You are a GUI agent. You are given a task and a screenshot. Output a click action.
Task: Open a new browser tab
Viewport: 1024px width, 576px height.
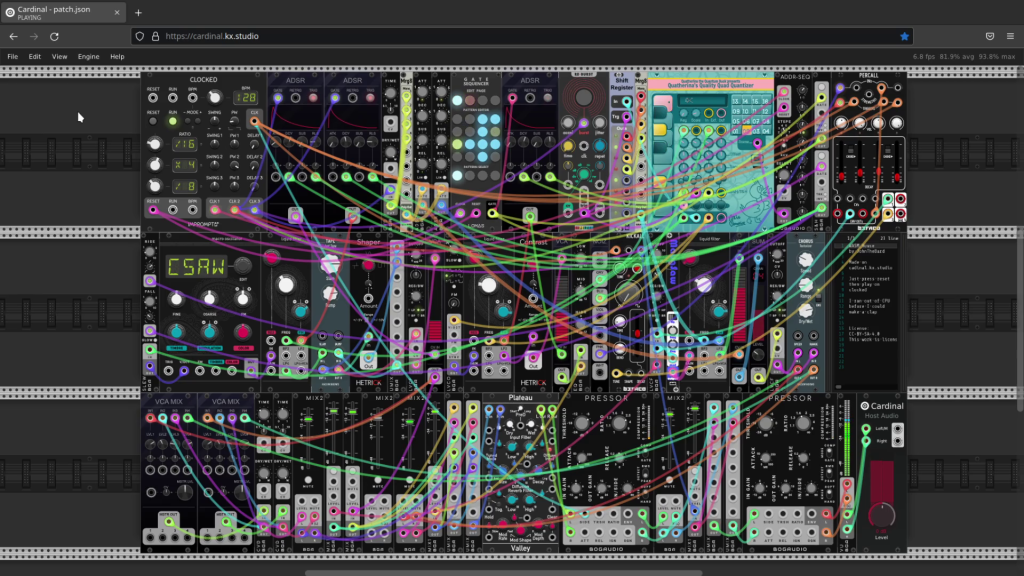138,12
